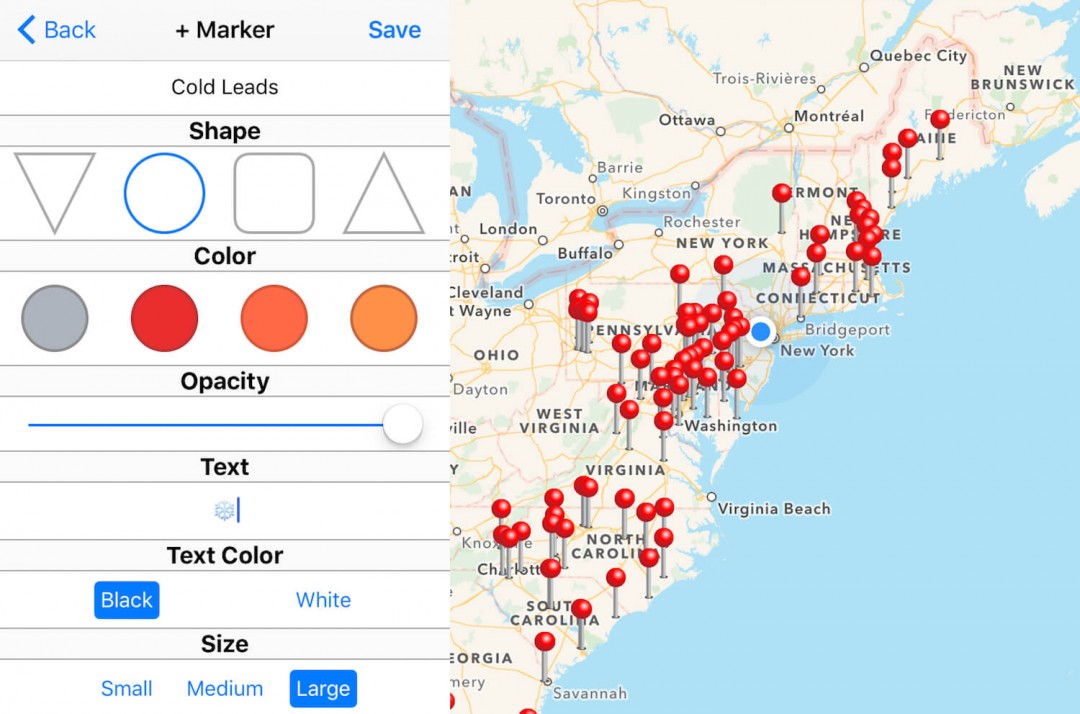Confirm the Large marker size

point(322,688)
